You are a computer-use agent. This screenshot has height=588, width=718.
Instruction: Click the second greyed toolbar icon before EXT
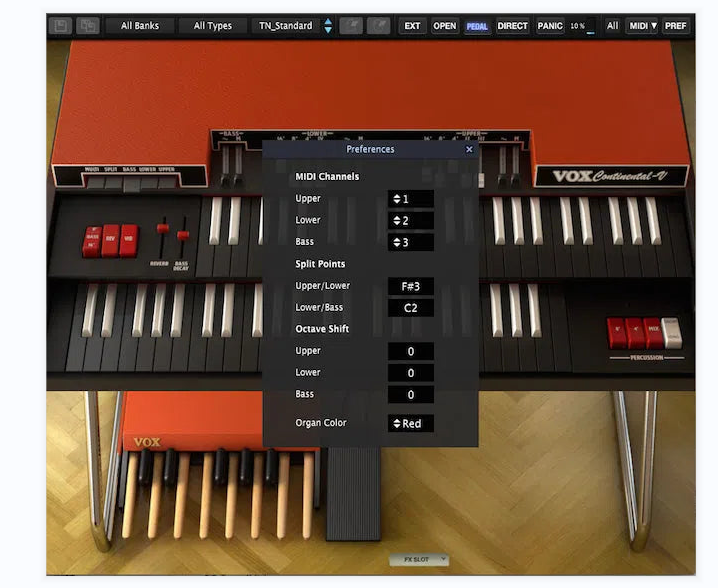point(379,26)
